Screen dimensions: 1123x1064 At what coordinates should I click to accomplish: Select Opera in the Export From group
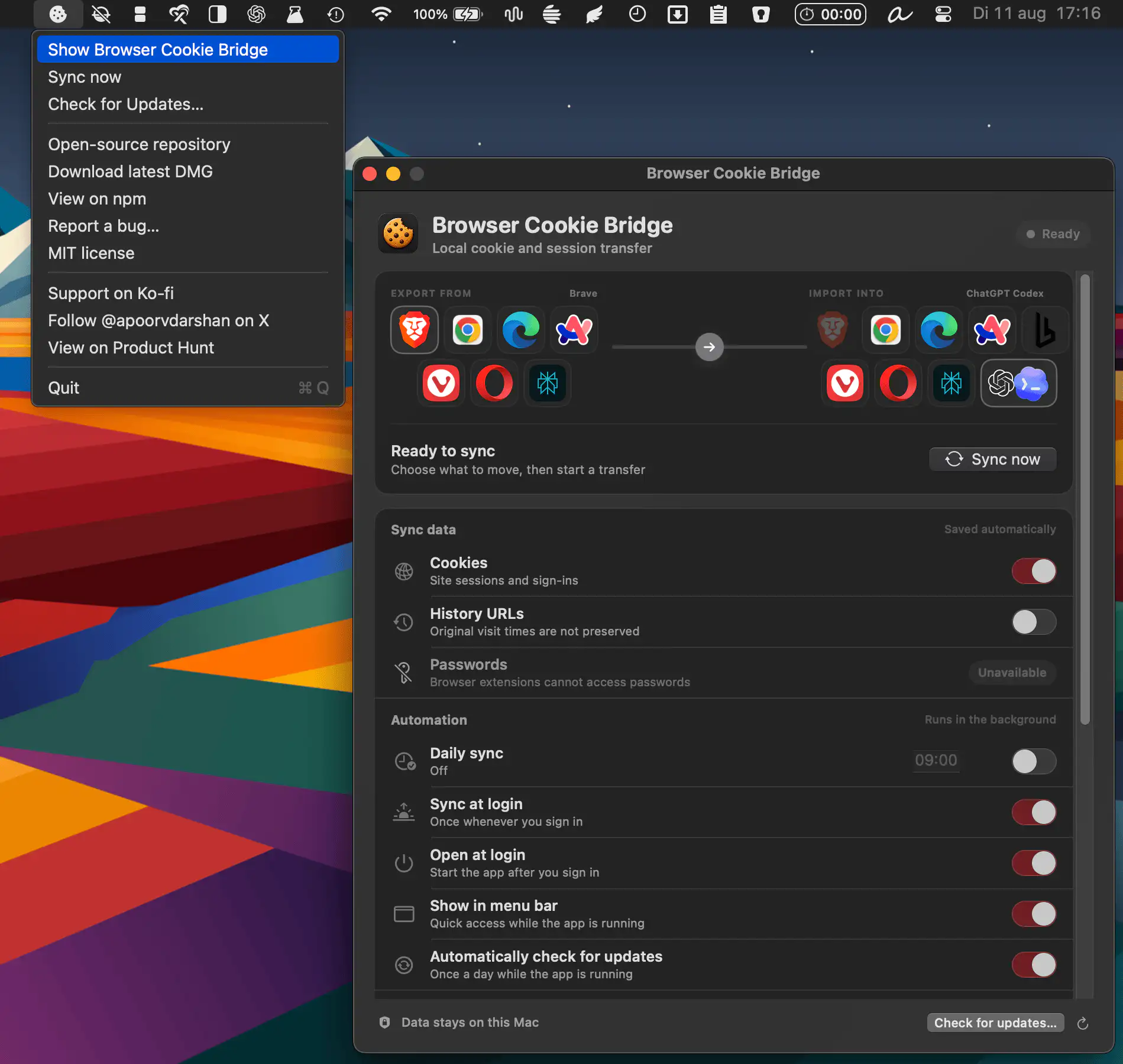[494, 383]
